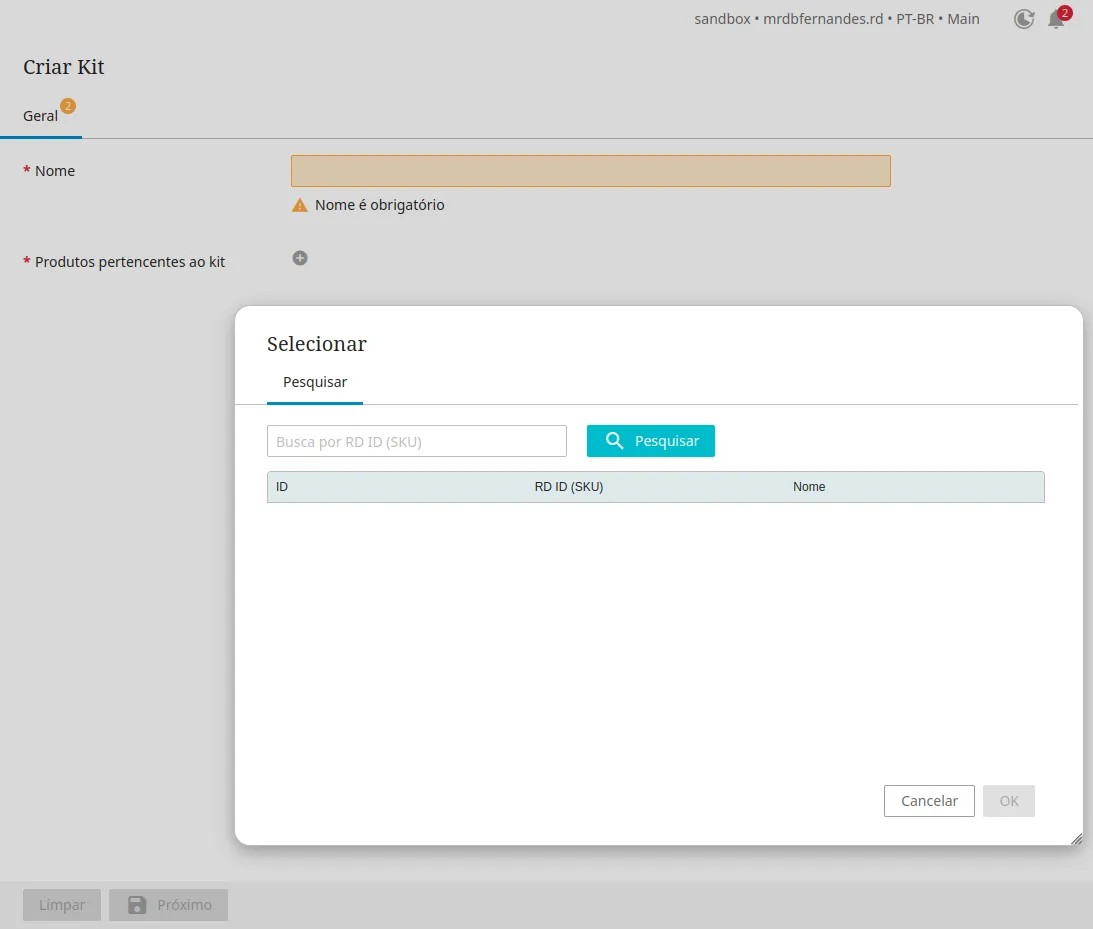The image size is (1093, 929).
Task: Select the Pesquisar tab in the dialog
Action: click(315, 382)
